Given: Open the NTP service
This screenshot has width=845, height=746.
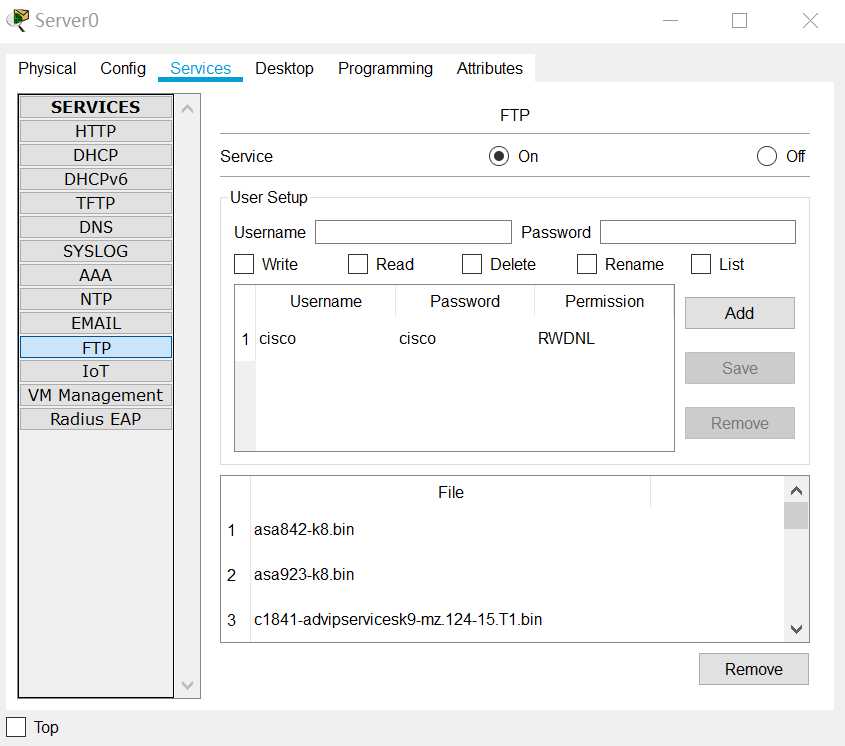Looking at the screenshot, I should pyautogui.click(x=96, y=299).
